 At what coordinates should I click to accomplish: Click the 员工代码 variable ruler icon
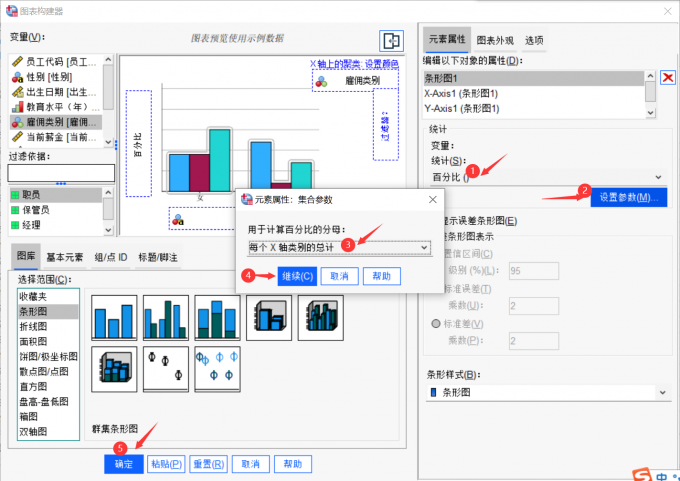[x=17, y=62]
